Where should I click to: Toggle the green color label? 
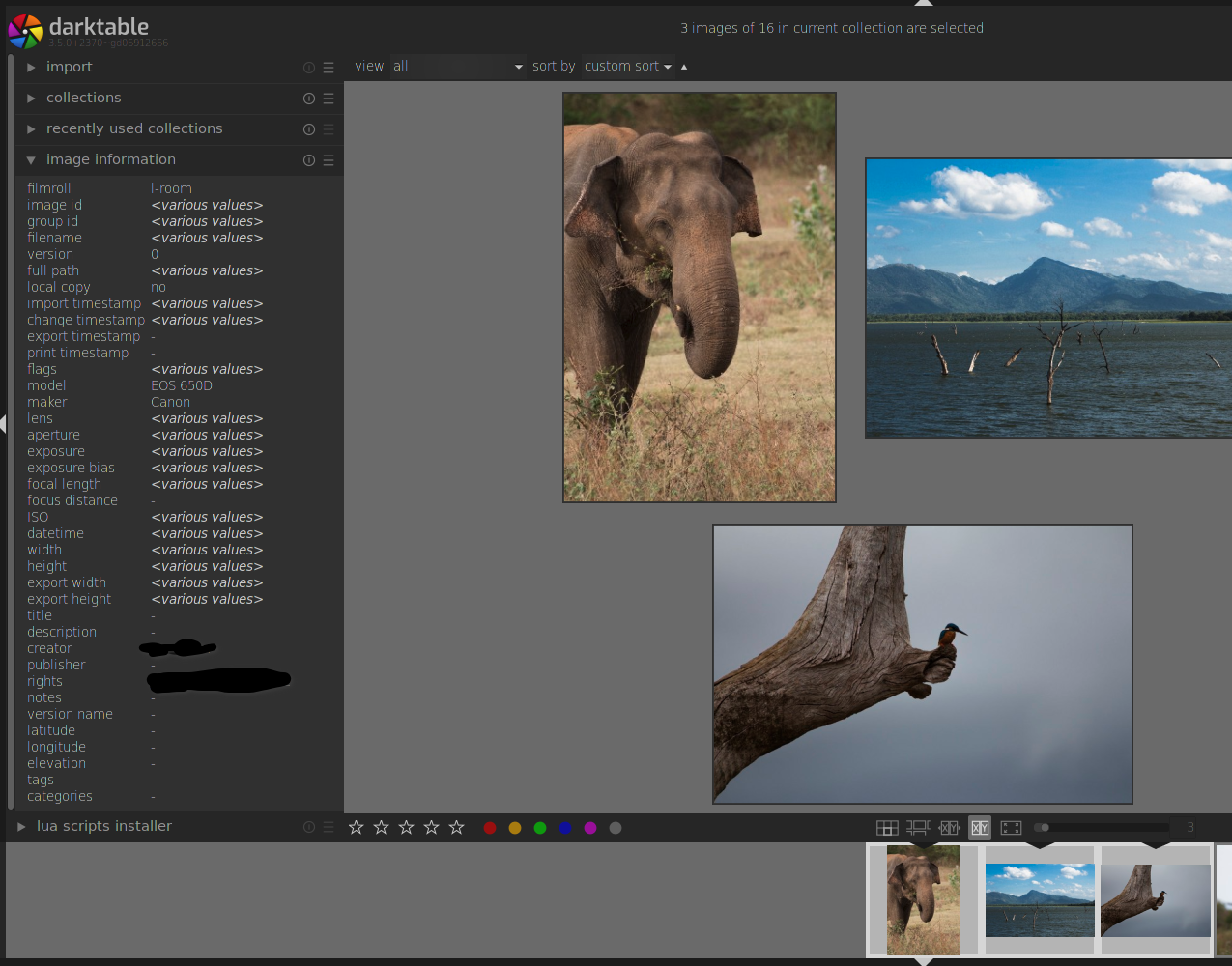[x=540, y=828]
